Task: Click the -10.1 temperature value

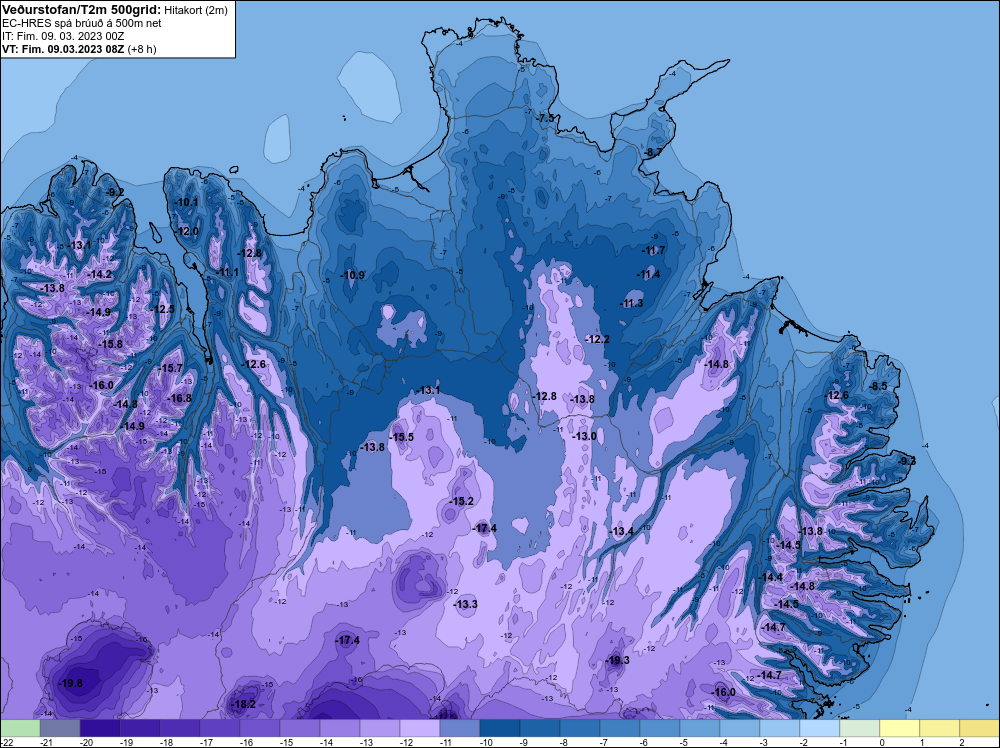Action: point(187,202)
